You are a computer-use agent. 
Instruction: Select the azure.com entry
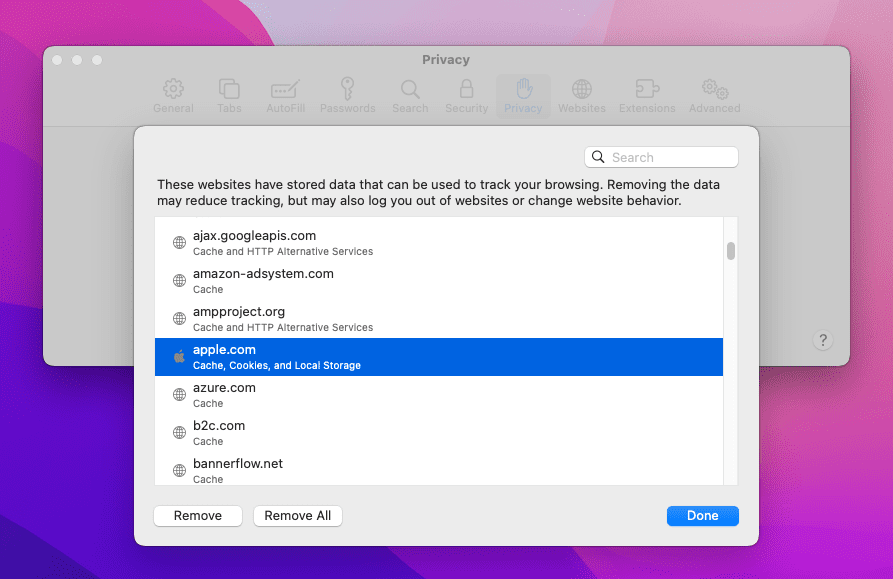439,395
